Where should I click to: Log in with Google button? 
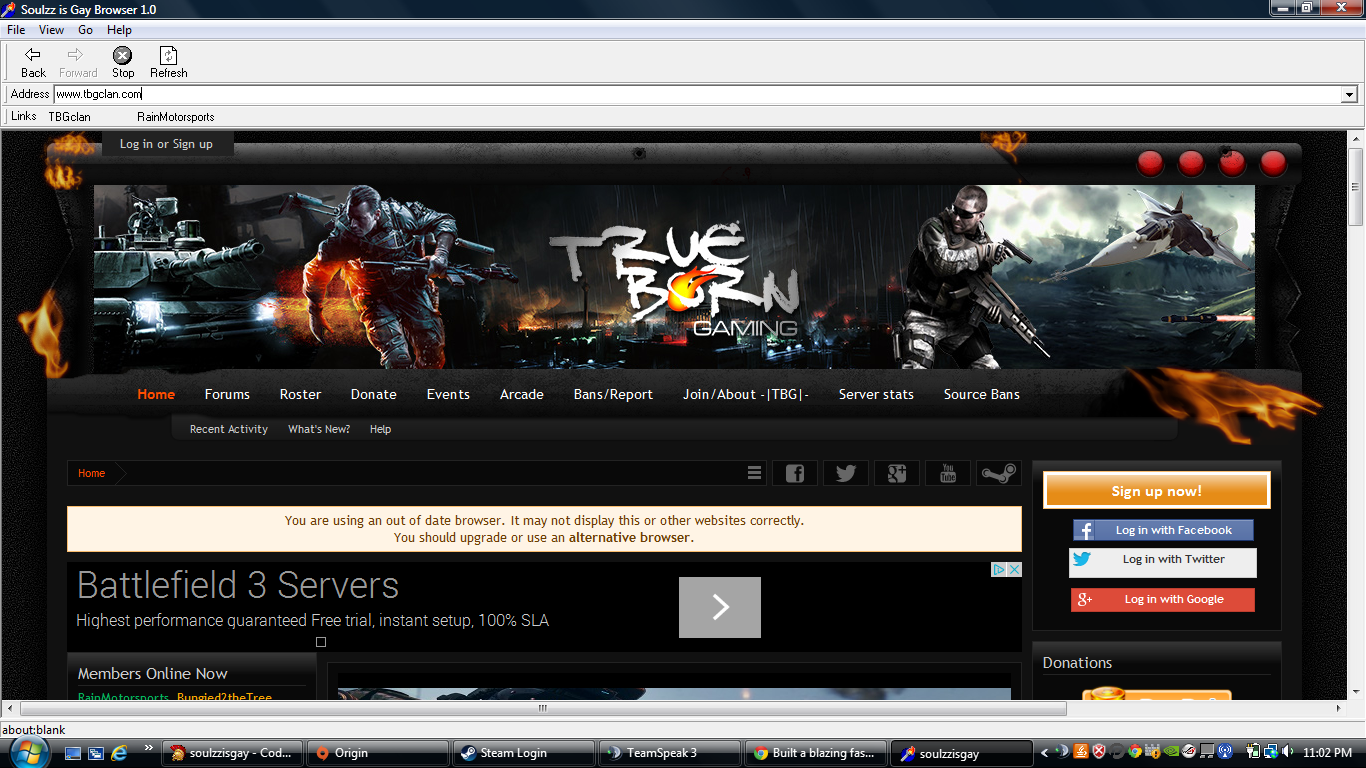1163,599
